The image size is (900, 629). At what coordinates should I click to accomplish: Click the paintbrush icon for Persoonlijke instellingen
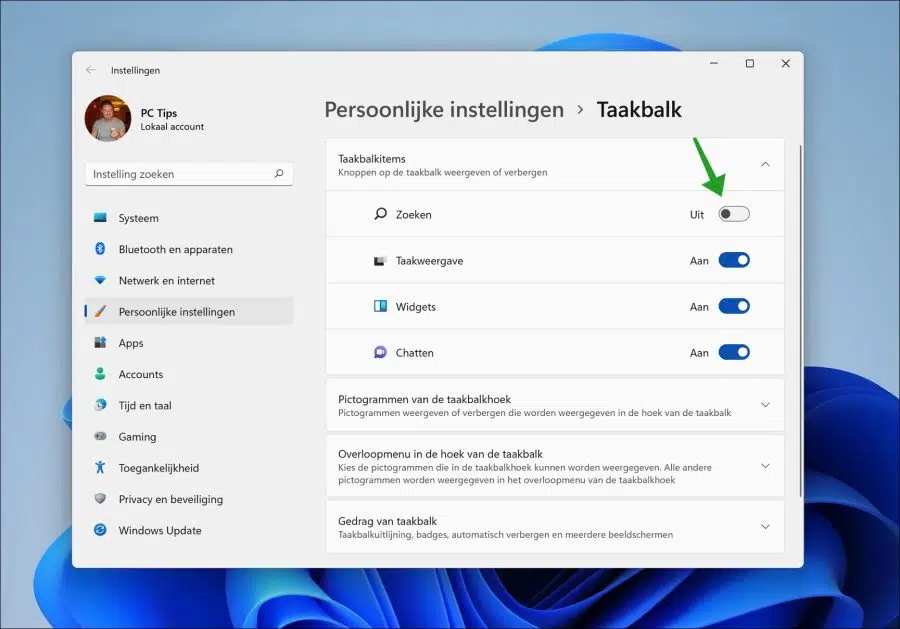tap(100, 311)
